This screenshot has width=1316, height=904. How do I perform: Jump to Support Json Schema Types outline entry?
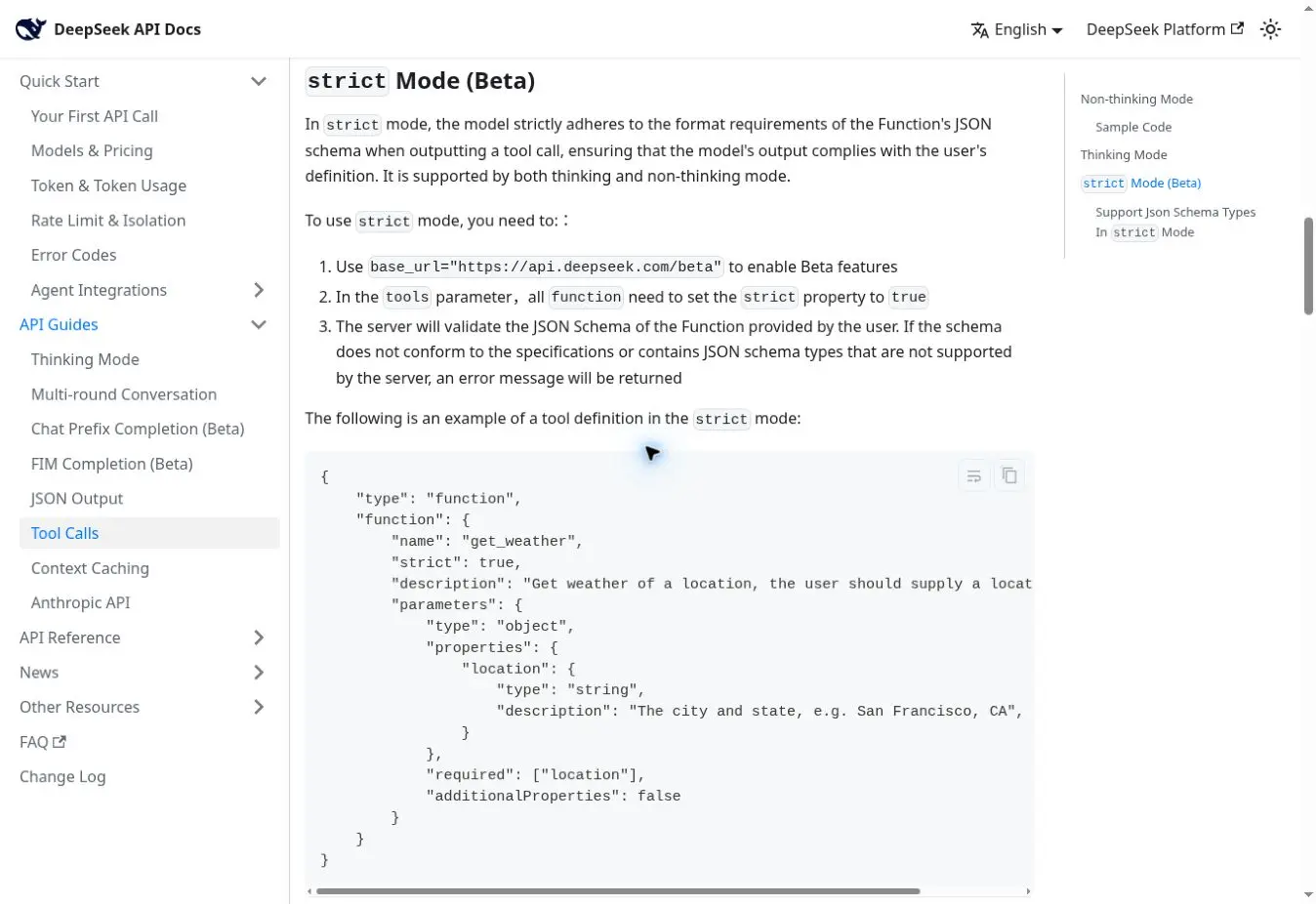[x=1175, y=222]
